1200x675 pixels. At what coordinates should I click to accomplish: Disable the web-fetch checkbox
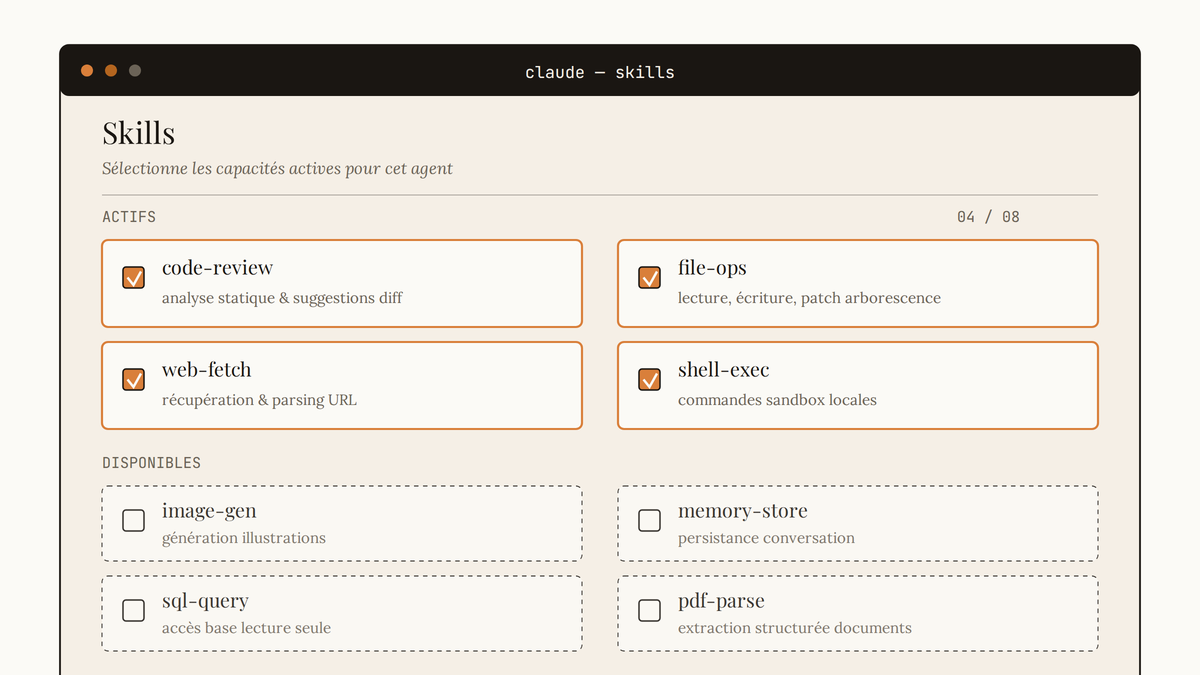133,380
